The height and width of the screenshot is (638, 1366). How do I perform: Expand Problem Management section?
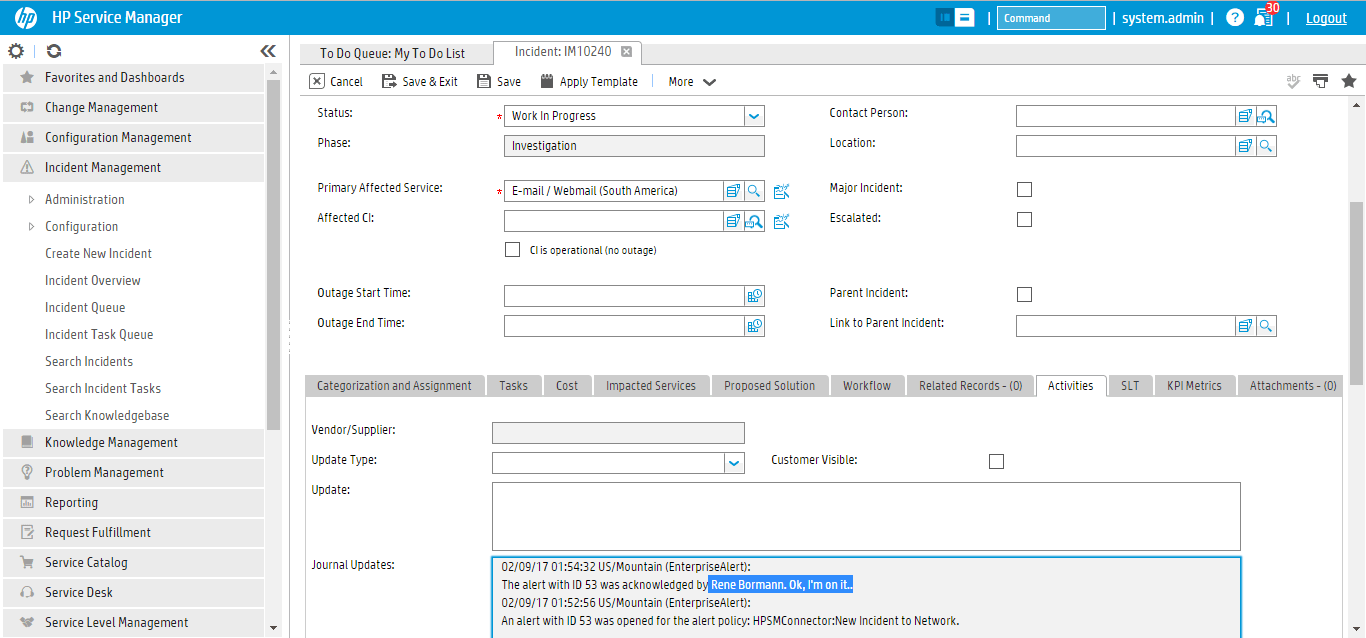click(x=133, y=473)
